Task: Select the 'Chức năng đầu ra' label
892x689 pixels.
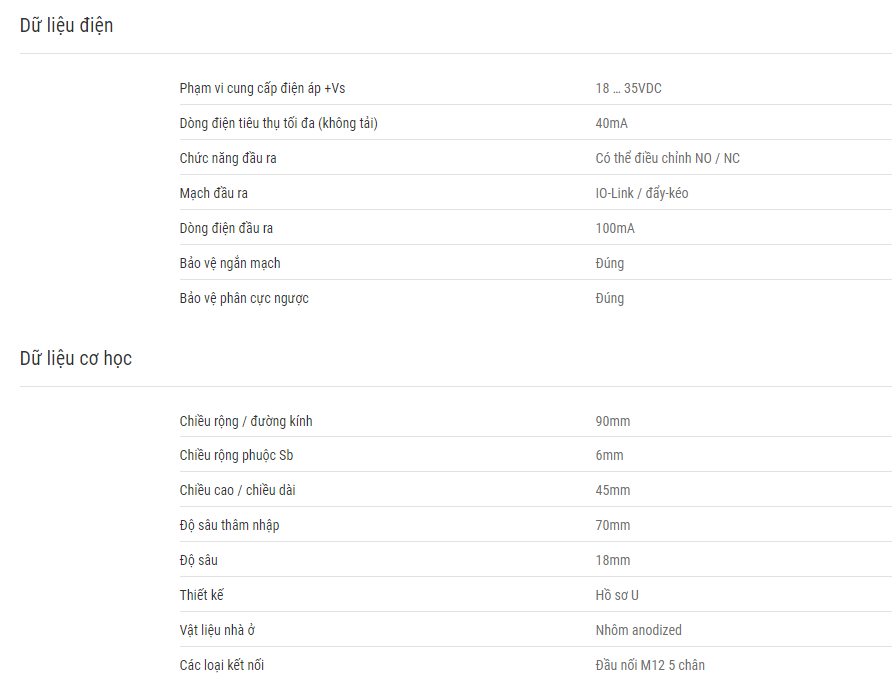Action: click(228, 158)
